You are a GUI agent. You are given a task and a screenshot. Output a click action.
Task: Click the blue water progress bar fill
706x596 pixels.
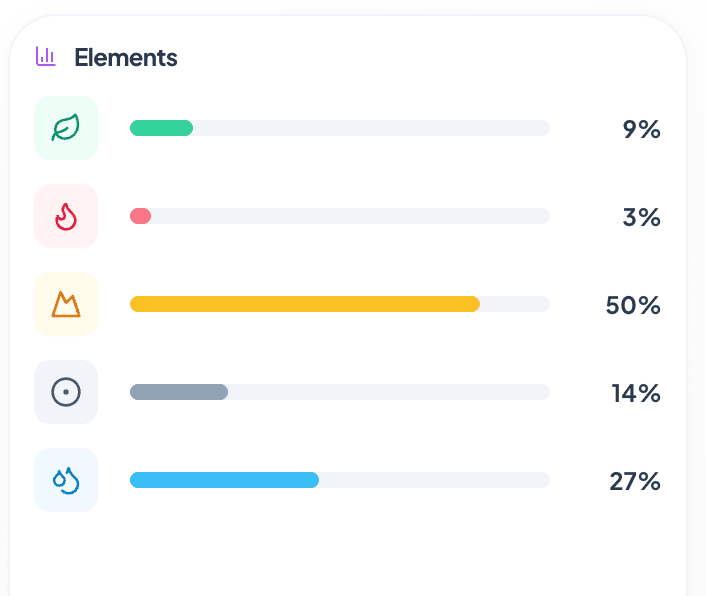pyautogui.click(x=224, y=480)
